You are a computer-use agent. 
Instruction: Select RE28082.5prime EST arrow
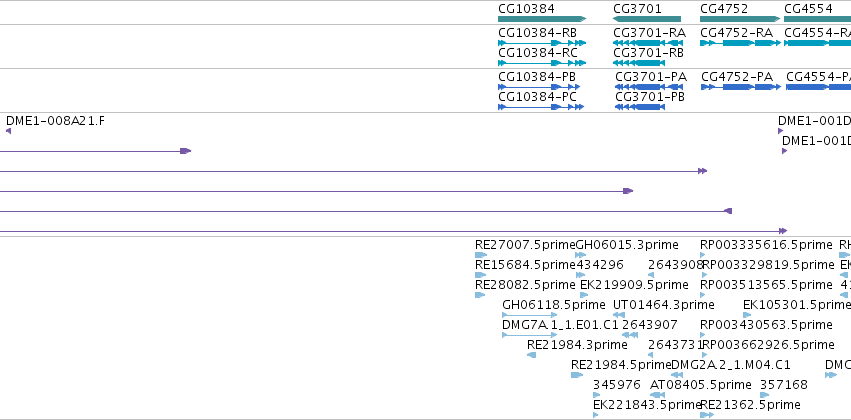(480, 295)
